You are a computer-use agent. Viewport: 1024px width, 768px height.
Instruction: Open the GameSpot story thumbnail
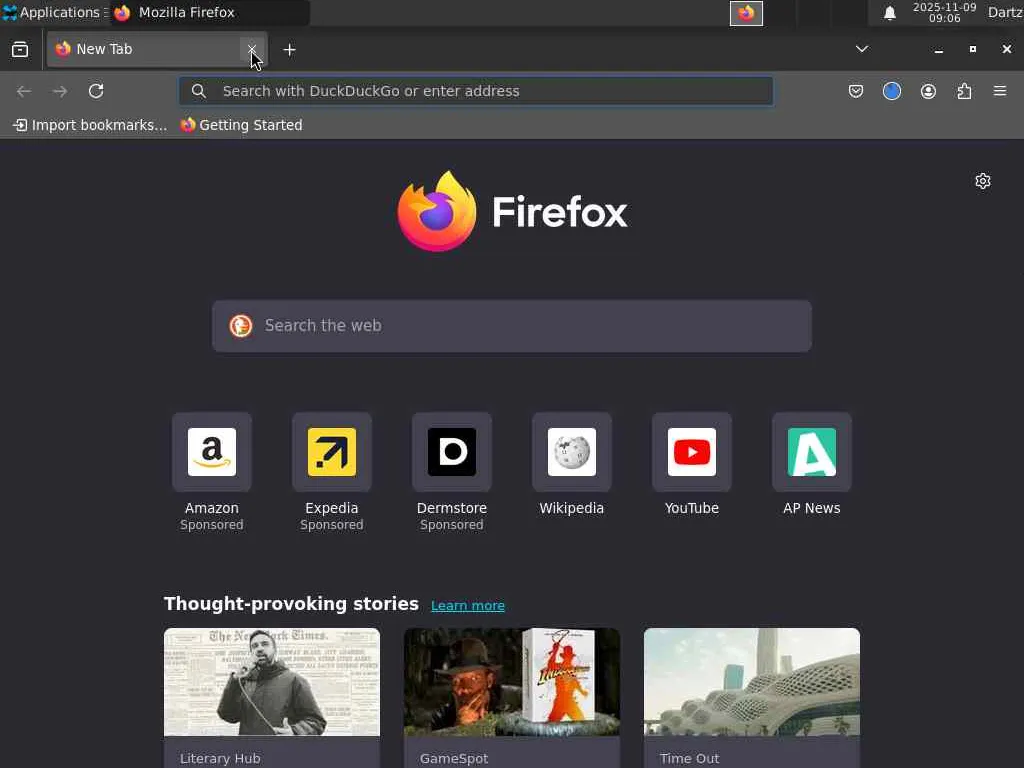pos(512,682)
